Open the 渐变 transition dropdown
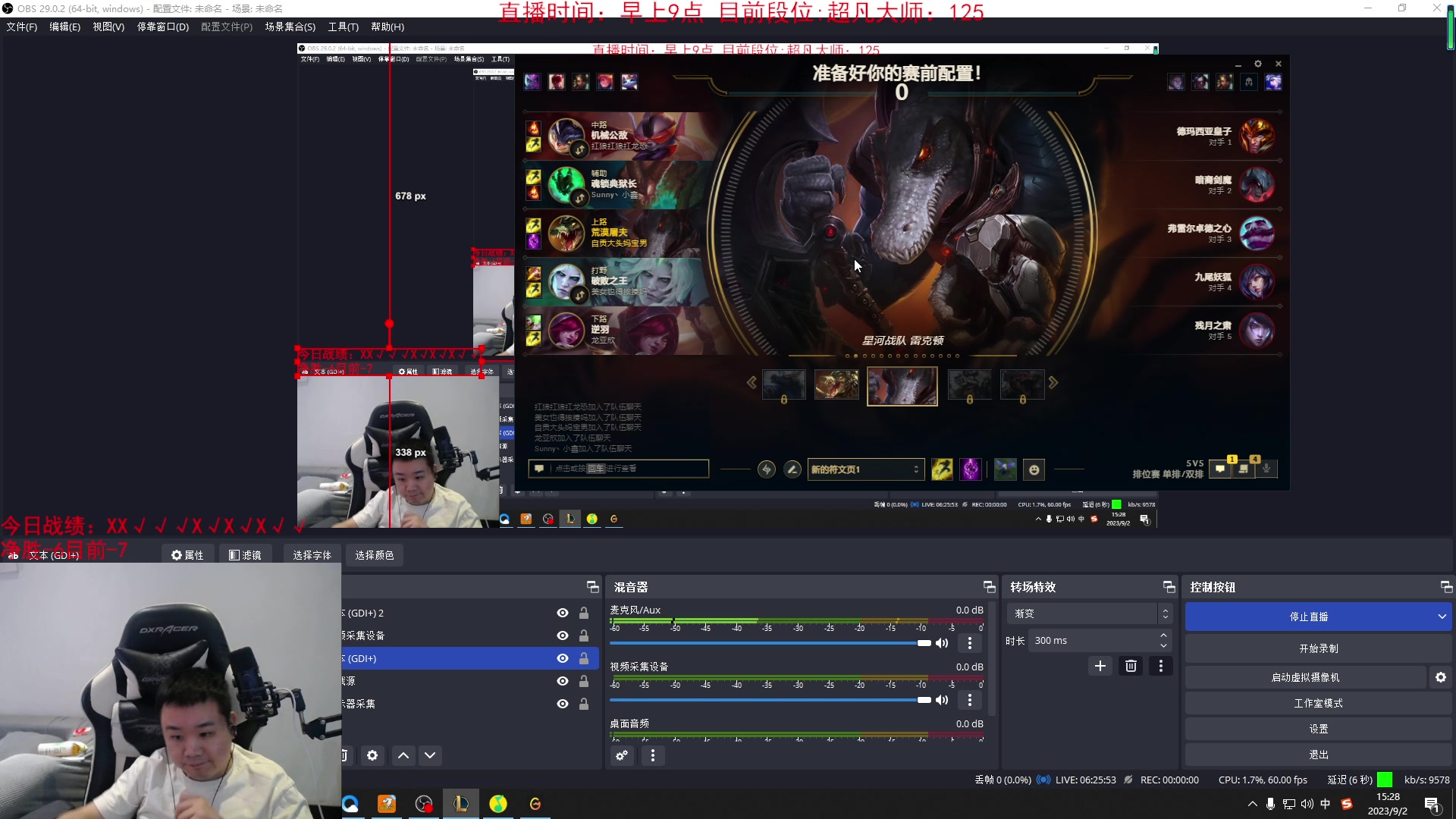This screenshot has width=1456, height=819. (1090, 613)
